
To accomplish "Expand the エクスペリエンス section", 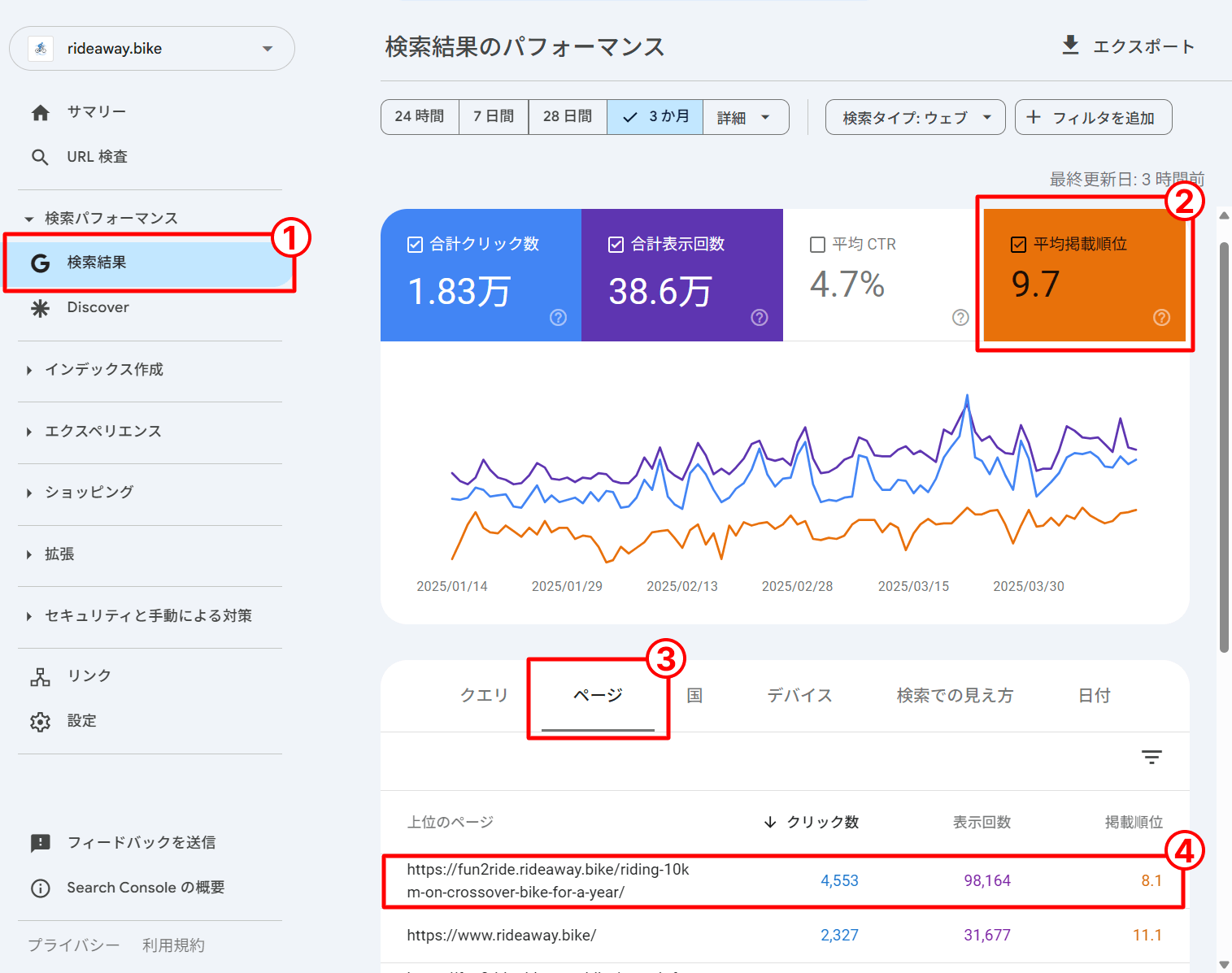I will click(29, 432).
